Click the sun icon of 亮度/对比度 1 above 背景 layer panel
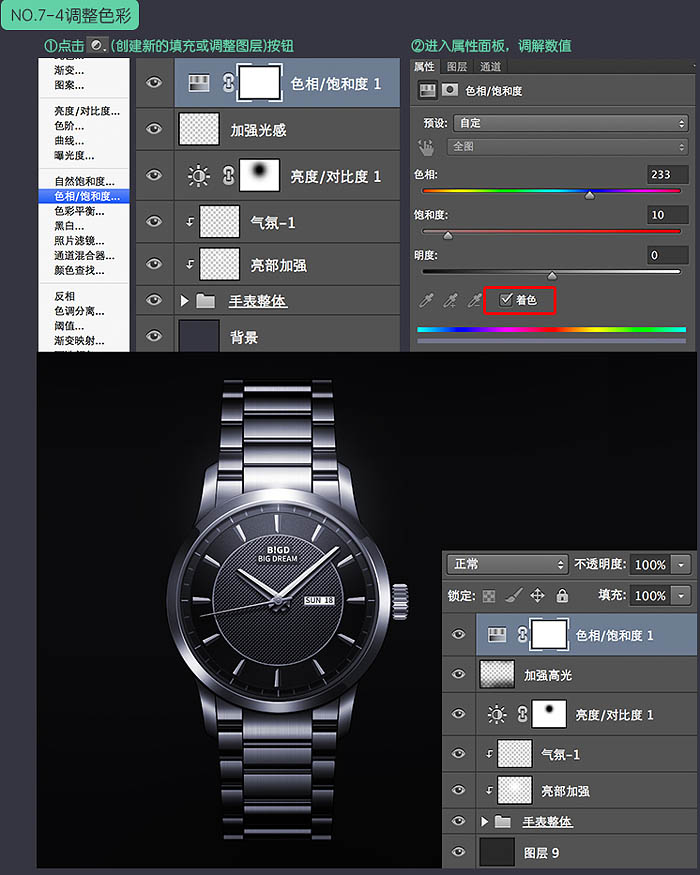The height and width of the screenshot is (875, 700). (199, 176)
